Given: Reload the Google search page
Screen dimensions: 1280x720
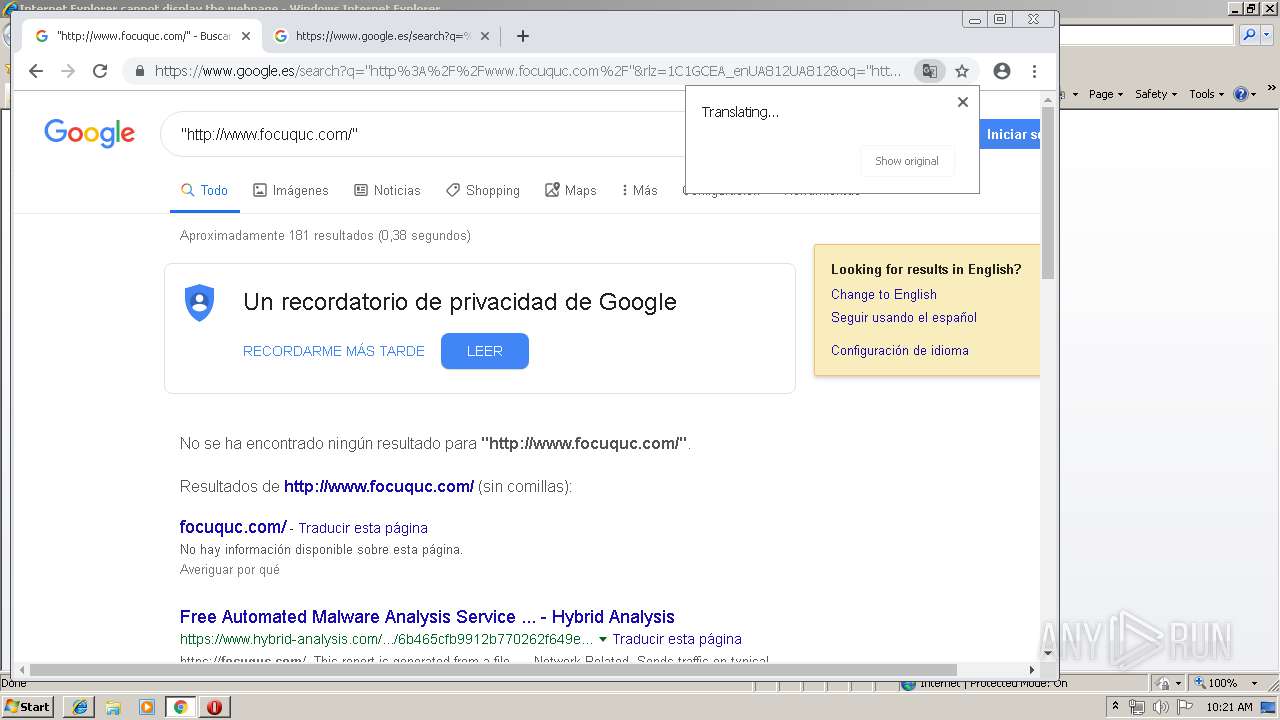Looking at the screenshot, I should (100, 71).
